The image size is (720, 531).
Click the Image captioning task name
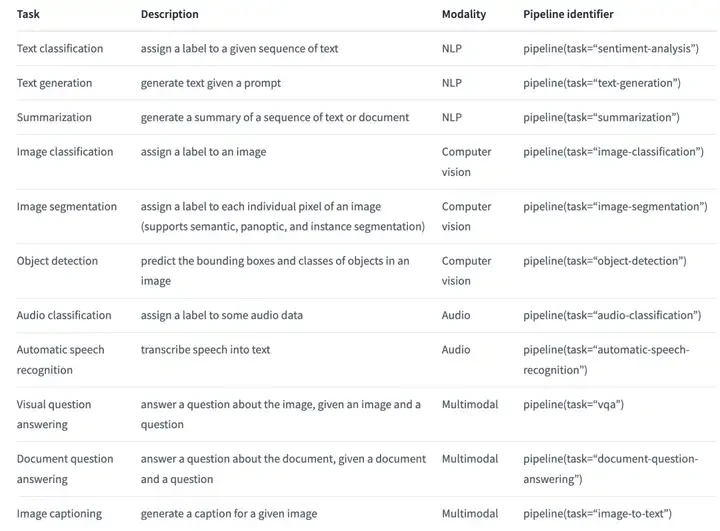(x=59, y=514)
